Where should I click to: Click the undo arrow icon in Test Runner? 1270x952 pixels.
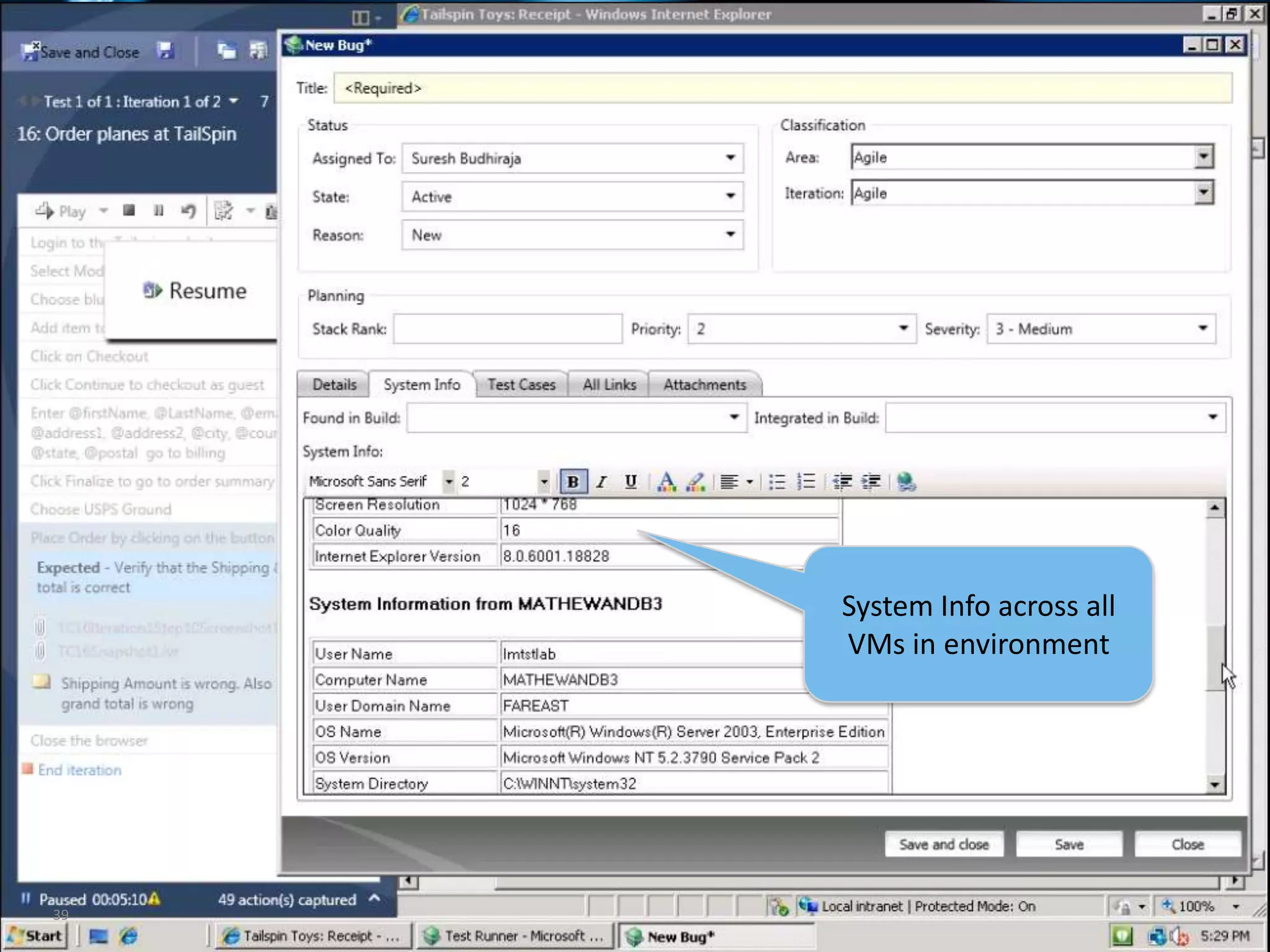click(x=188, y=211)
